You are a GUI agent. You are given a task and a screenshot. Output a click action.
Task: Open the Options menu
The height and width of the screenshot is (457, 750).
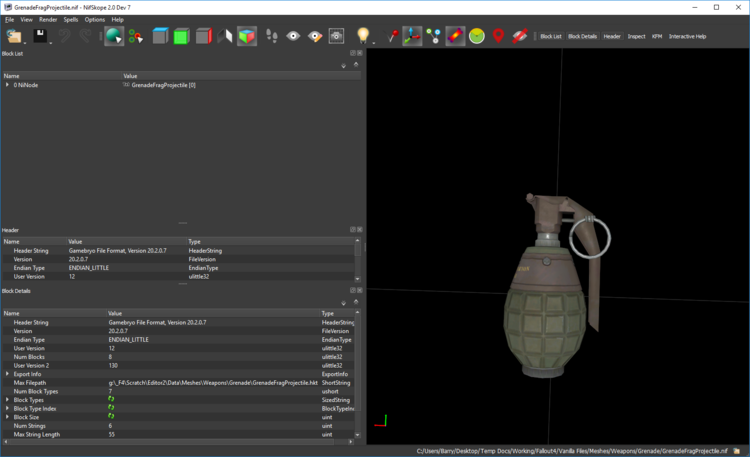tap(95, 20)
